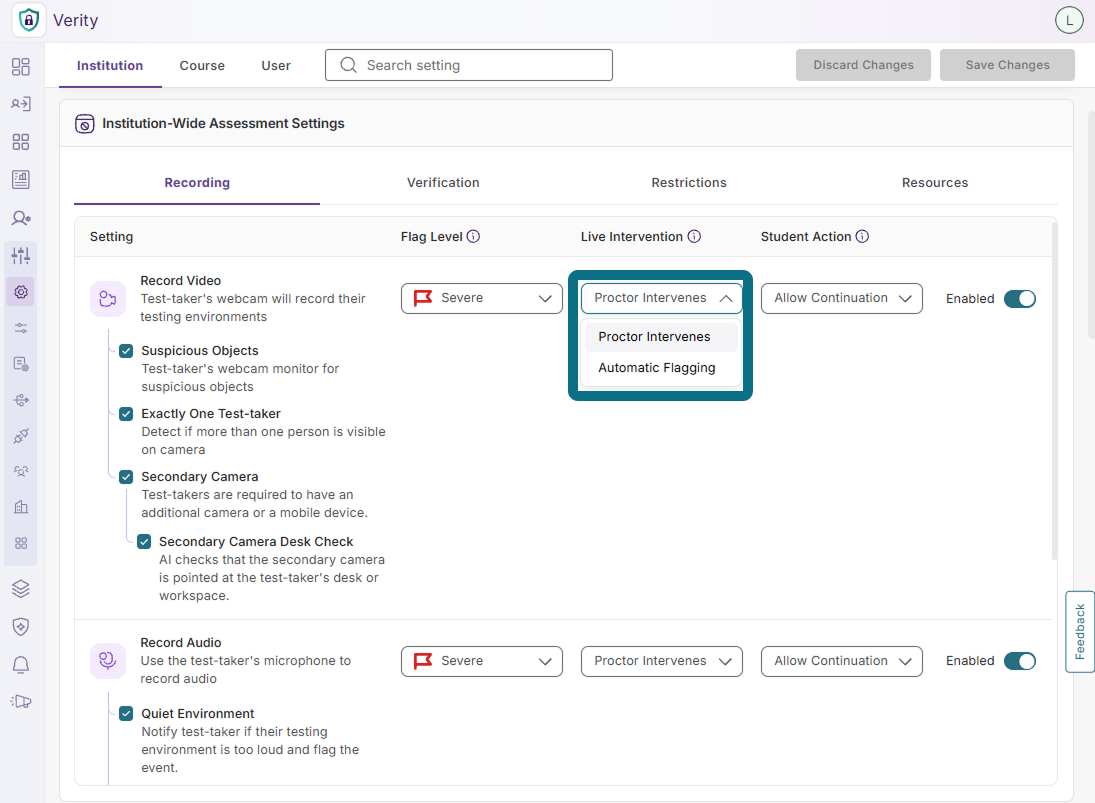Choose Automatic Flagging from the open list

click(661, 368)
